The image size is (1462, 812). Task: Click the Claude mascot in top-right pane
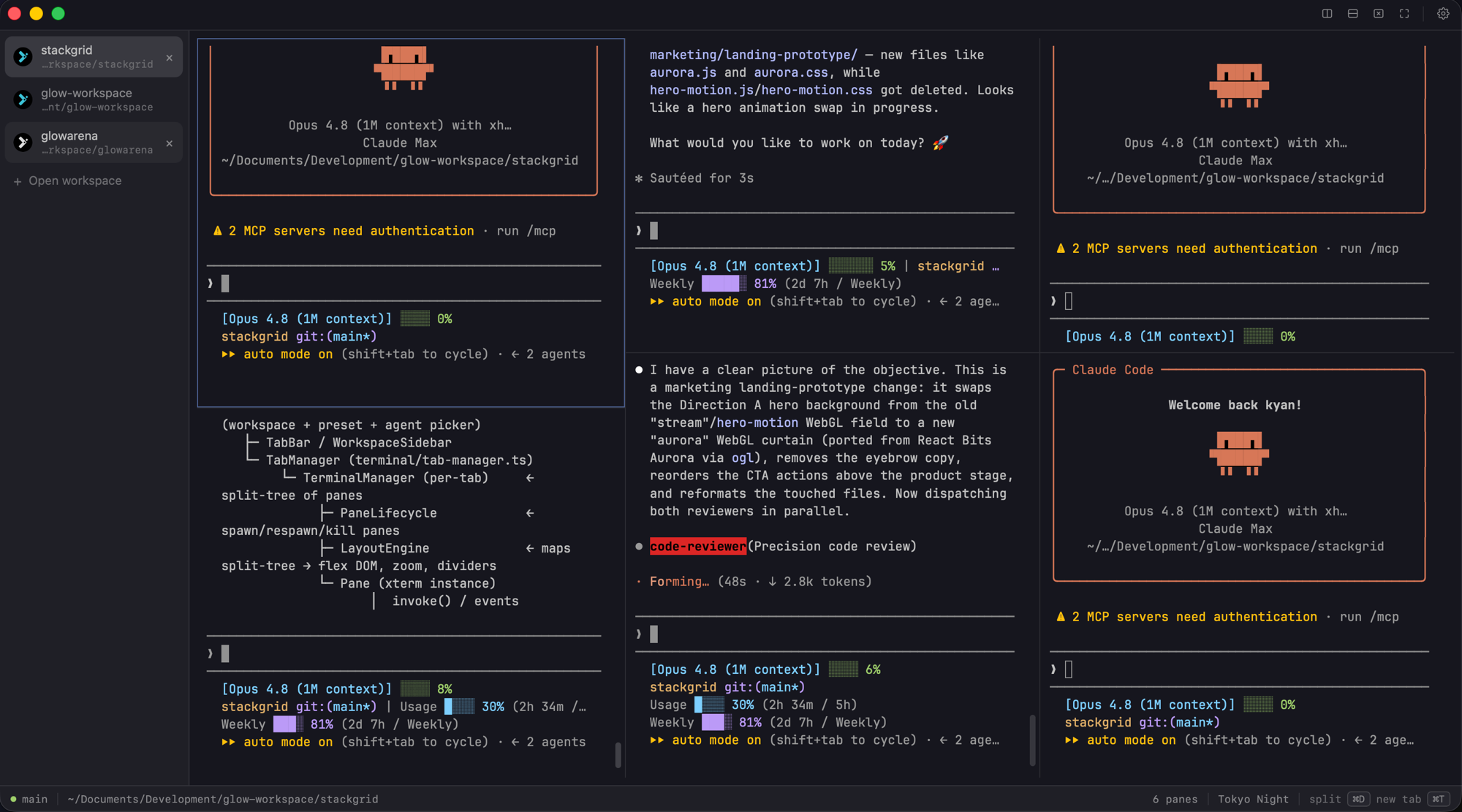point(1239,86)
